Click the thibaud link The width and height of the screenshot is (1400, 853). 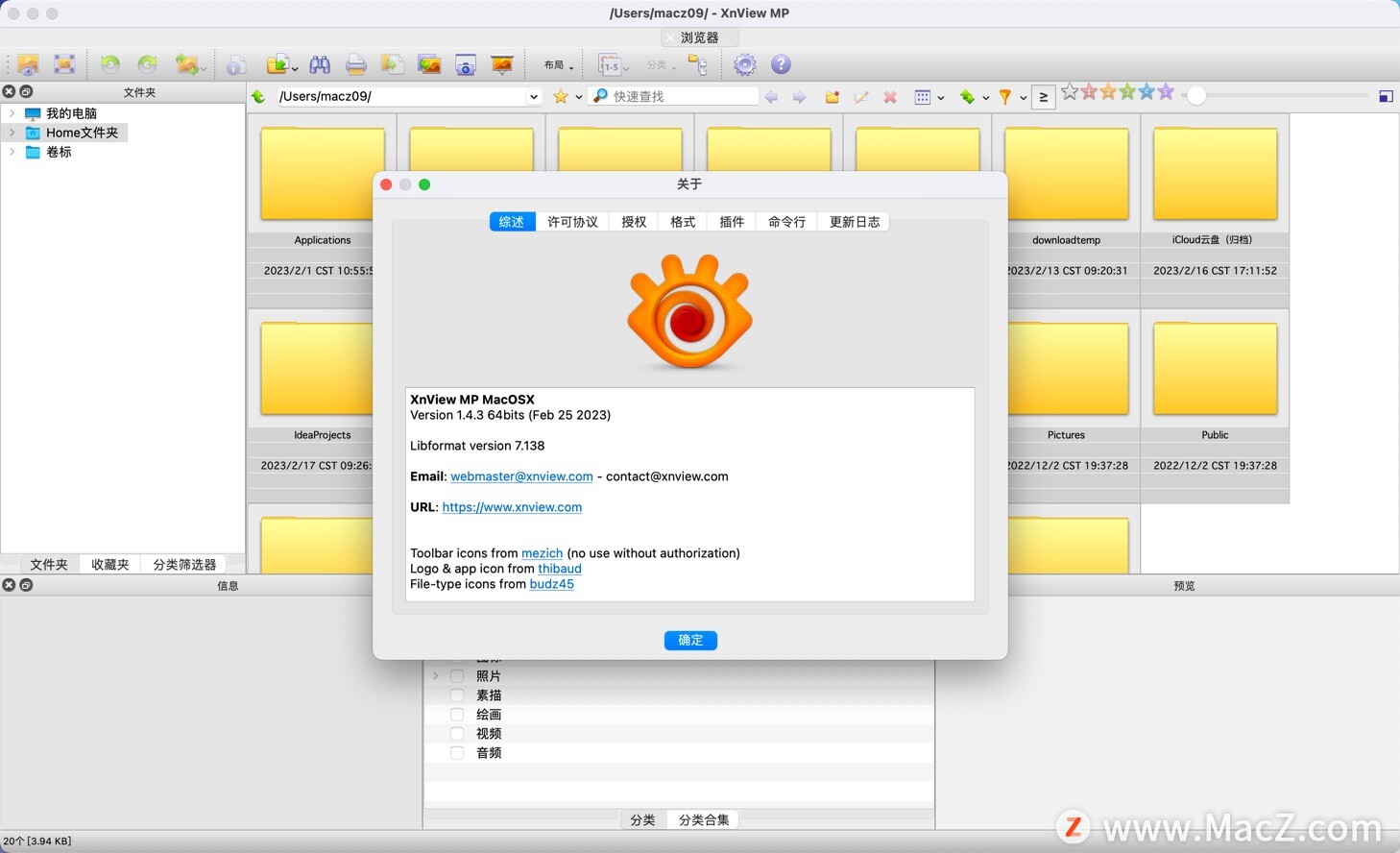[560, 569]
